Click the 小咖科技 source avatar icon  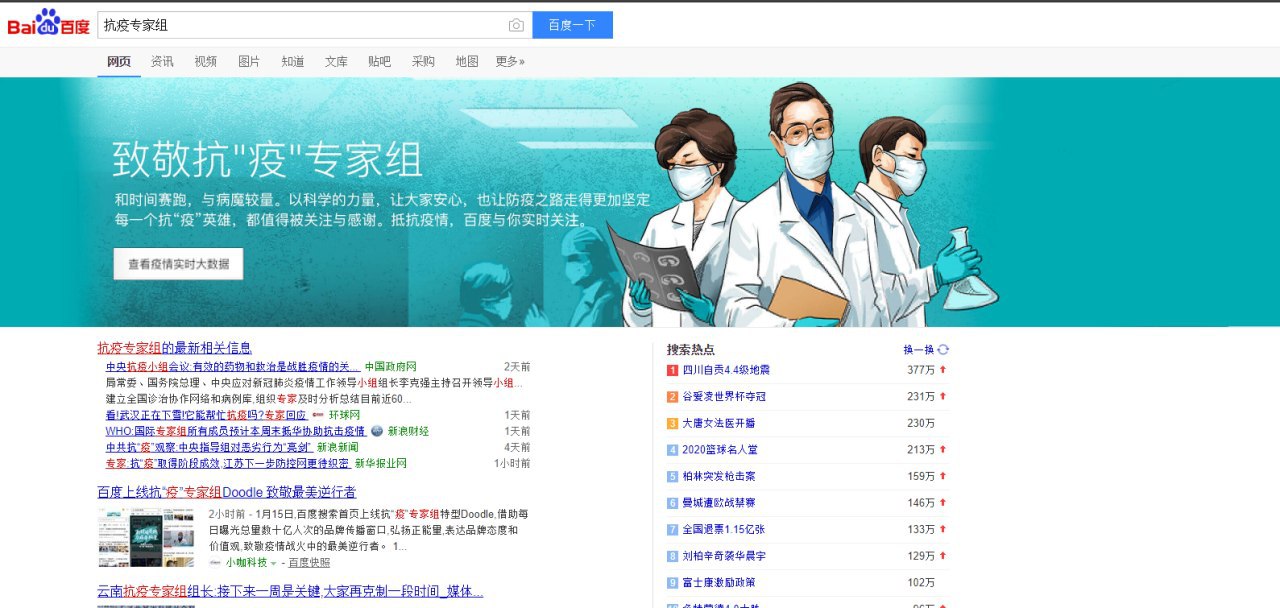tap(215, 563)
